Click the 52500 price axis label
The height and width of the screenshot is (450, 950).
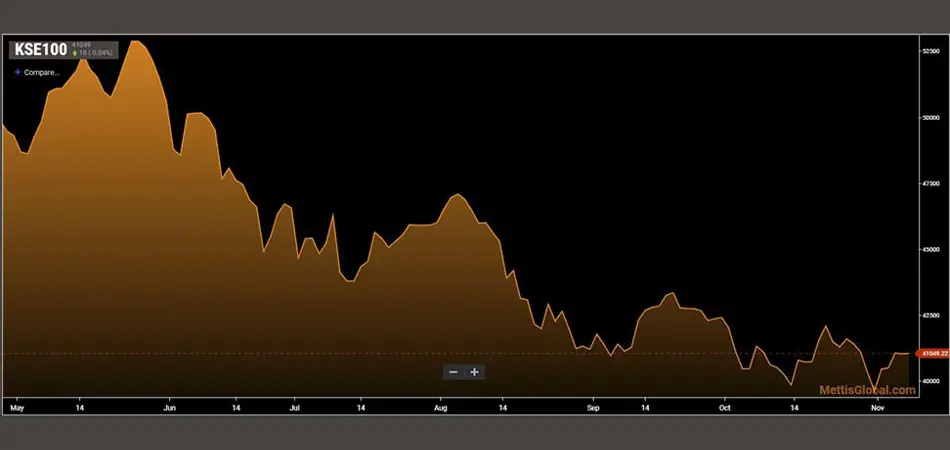(x=931, y=51)
